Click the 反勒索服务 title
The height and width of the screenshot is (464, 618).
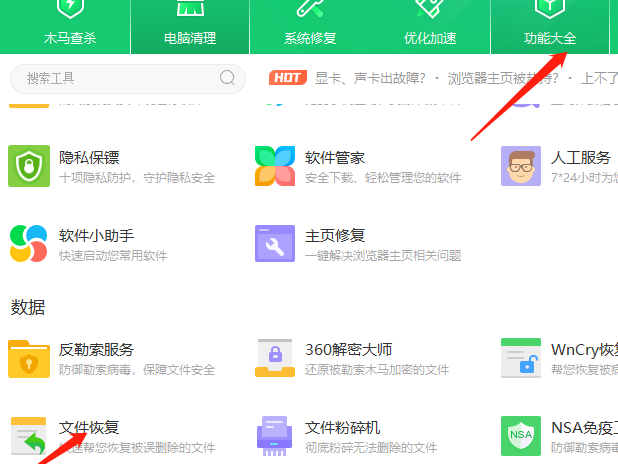click(97, 350)
